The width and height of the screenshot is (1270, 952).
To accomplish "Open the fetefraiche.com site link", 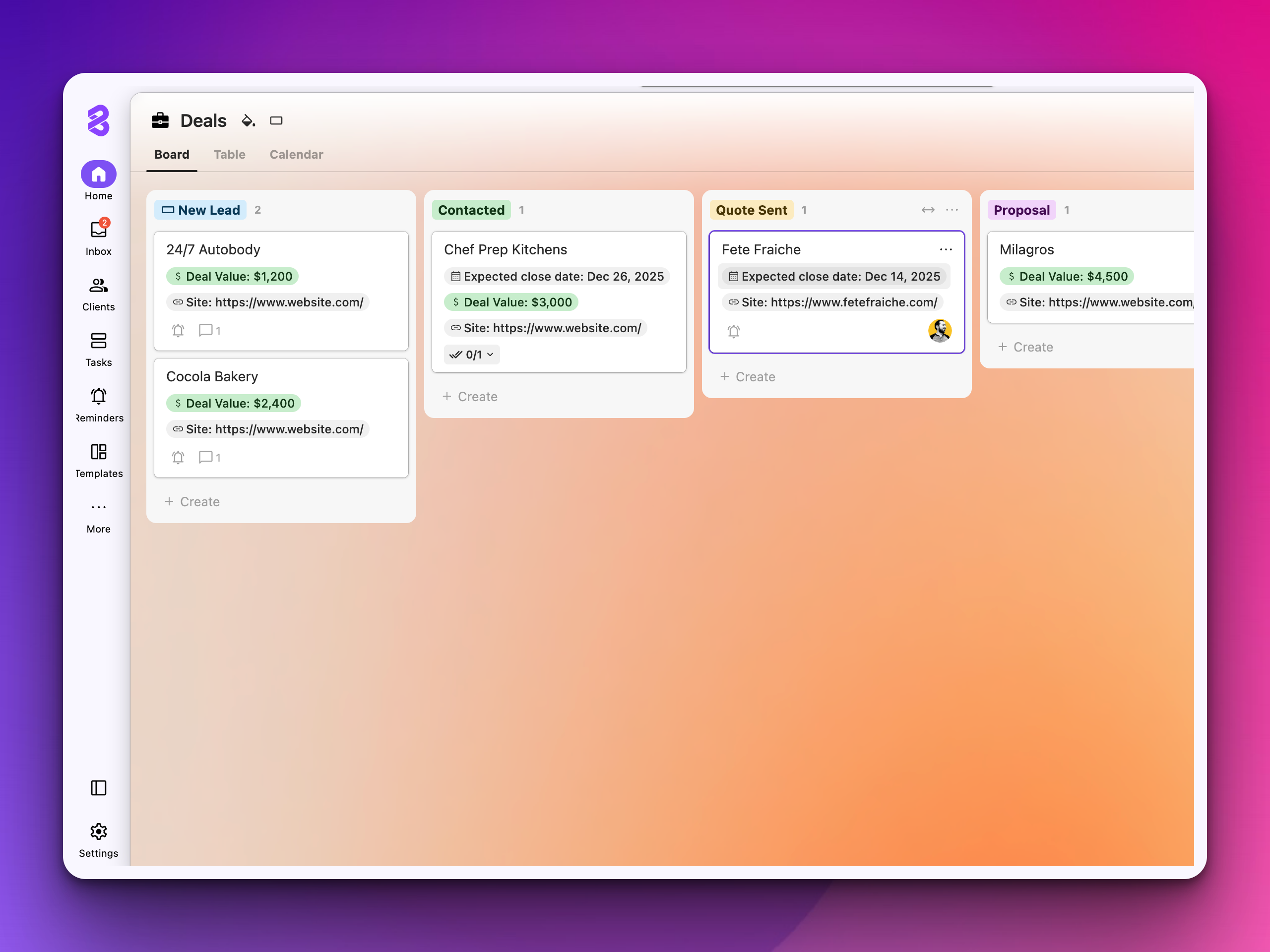I will click(832, 302).
